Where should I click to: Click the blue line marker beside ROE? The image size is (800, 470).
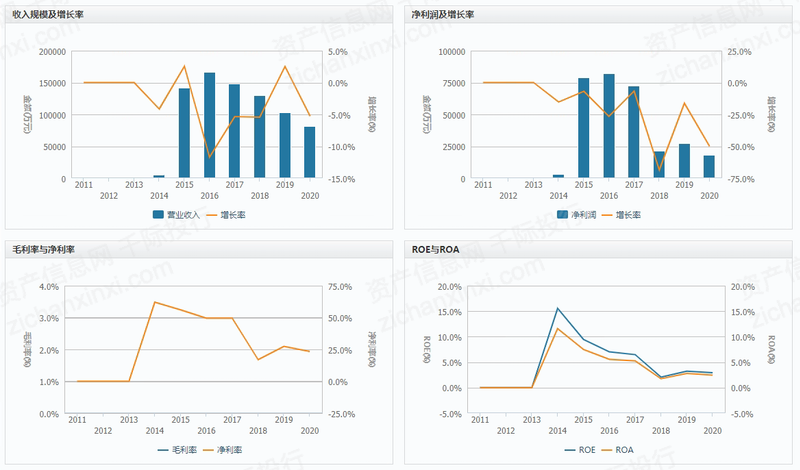pos(570,450)
